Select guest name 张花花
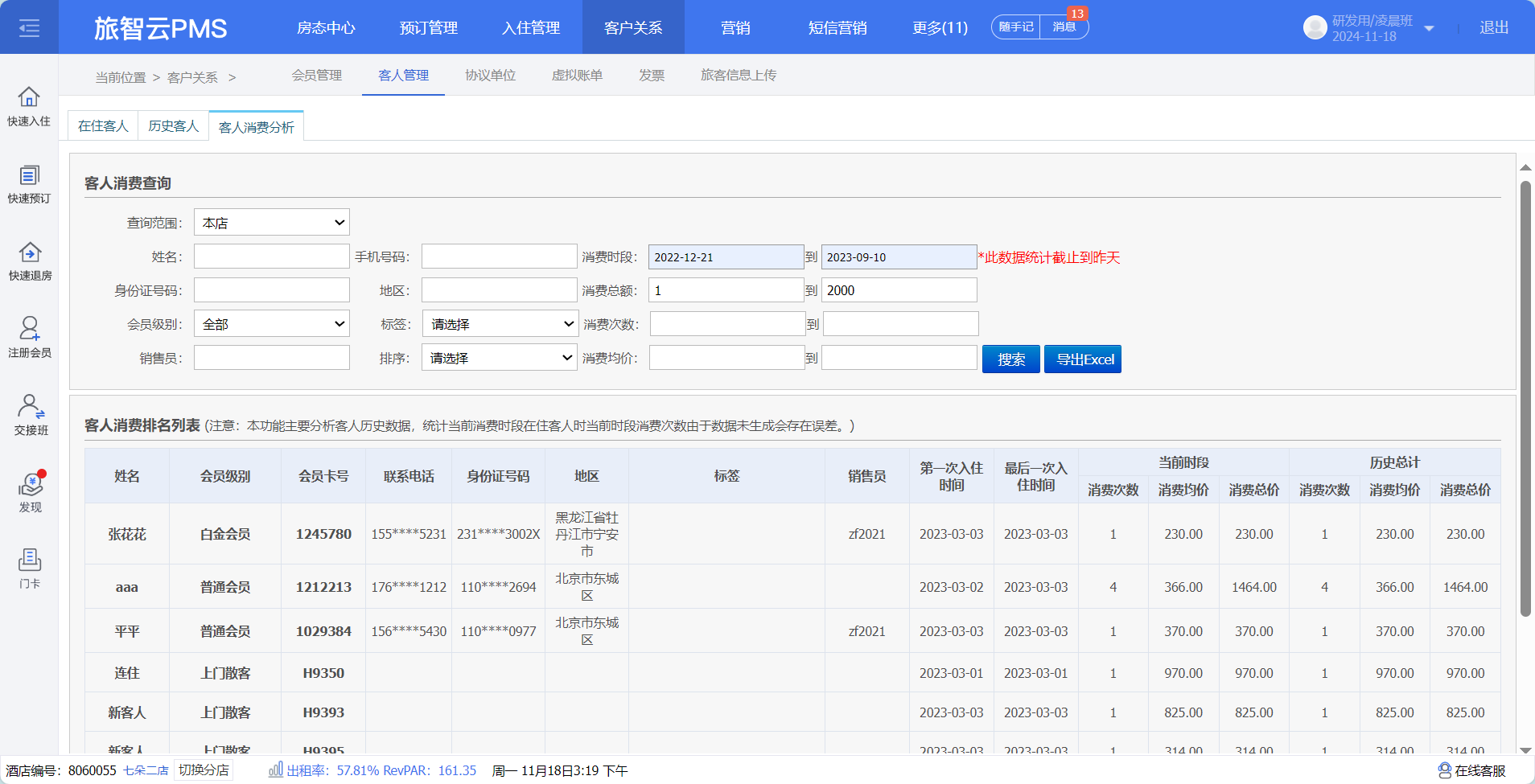The image size is (1535, 784). click(x=127, y=534)
